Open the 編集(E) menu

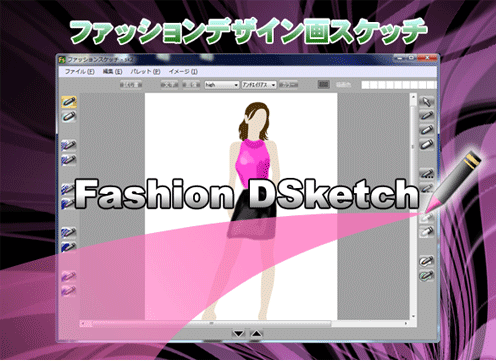click(x=112, y=71)
